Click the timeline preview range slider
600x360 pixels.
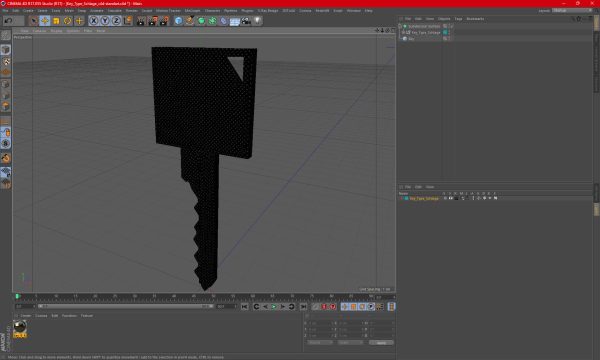[x=125, y=306]
